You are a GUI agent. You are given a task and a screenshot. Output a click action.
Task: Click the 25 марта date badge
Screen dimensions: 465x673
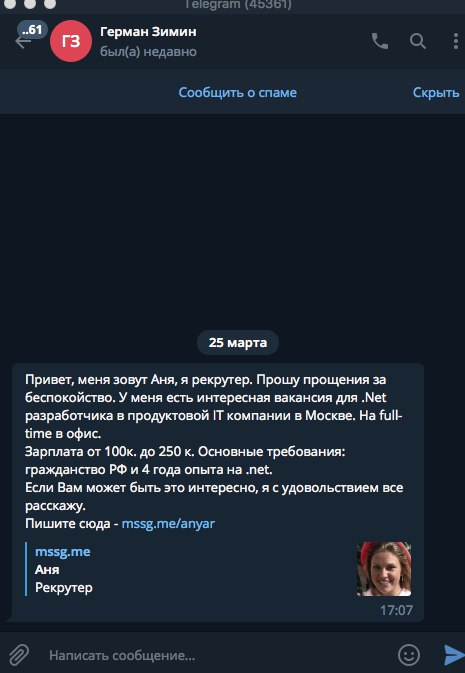pos(238,343)
